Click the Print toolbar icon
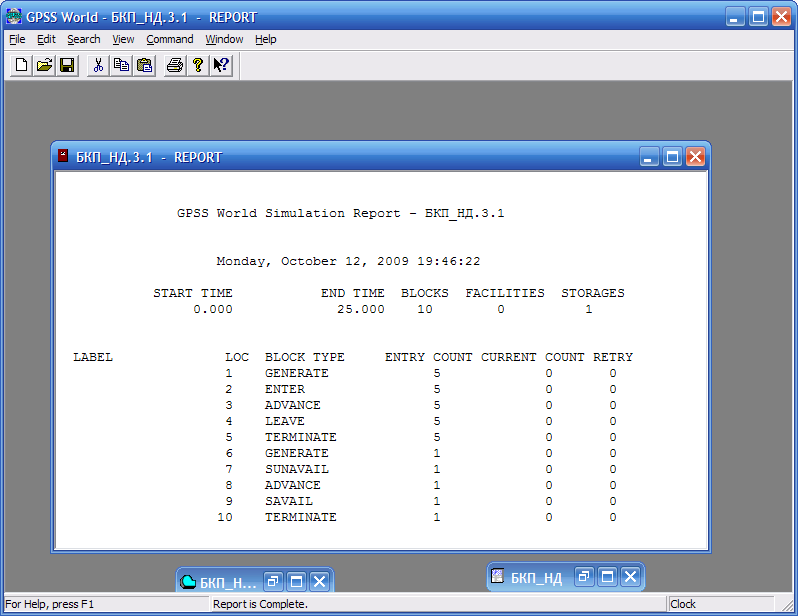The image size is (798, 616). point(175,65)
